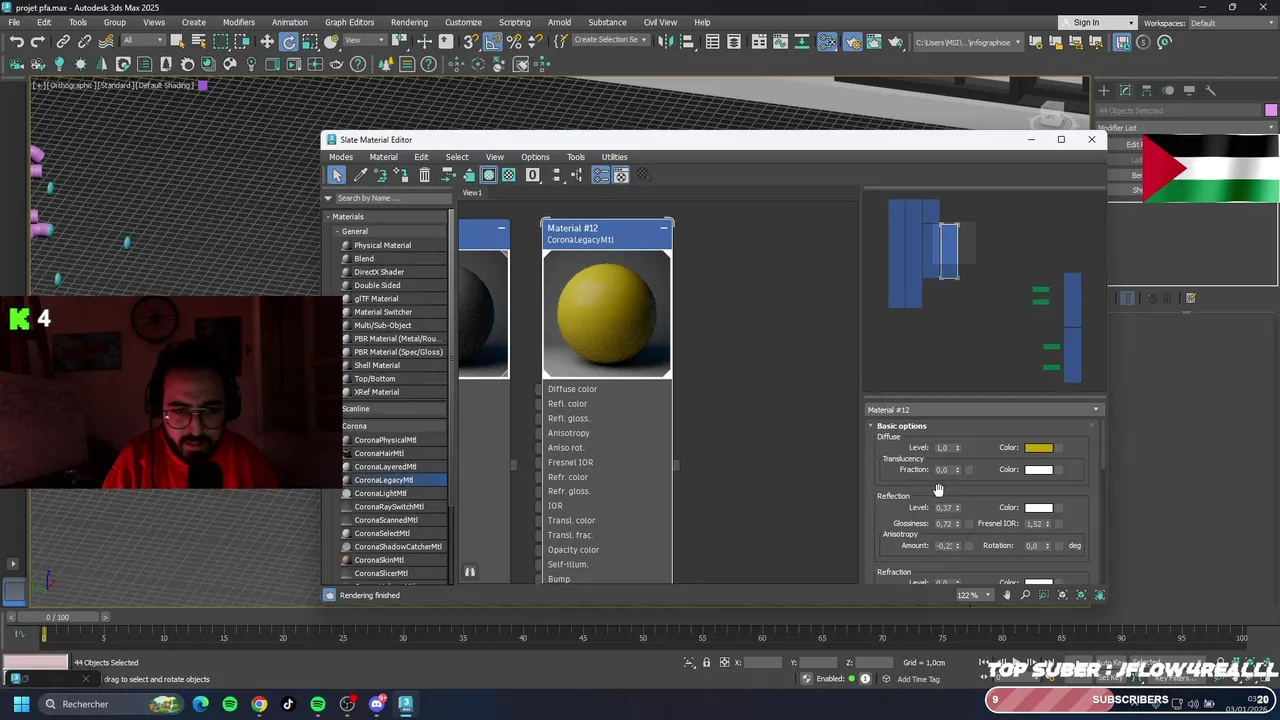This screenshot has width=1280, height=720.
Task: Open the Material #12 parameter dropdown arrow
Action: (x=1096, y=410)
